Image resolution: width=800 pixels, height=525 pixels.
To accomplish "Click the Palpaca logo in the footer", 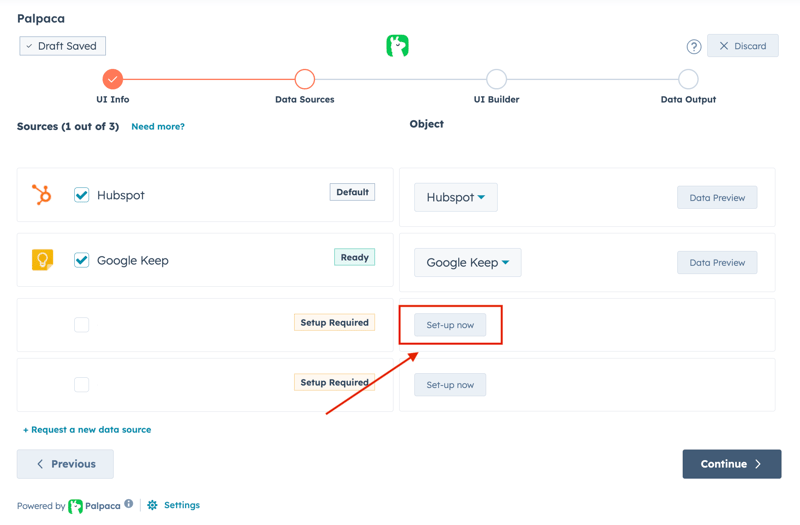I will (76, 506).
